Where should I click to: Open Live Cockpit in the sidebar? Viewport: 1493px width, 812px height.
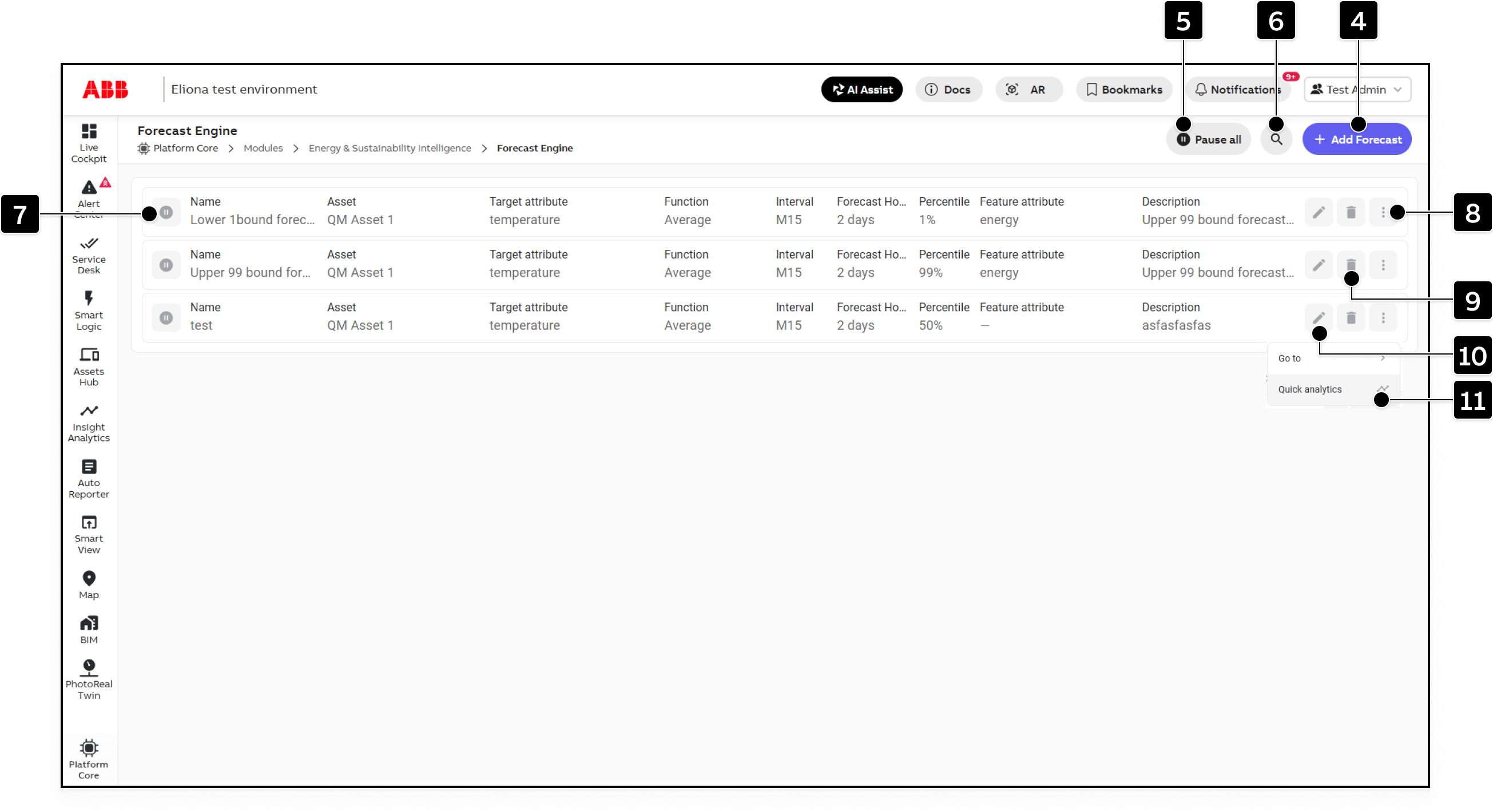89,143
